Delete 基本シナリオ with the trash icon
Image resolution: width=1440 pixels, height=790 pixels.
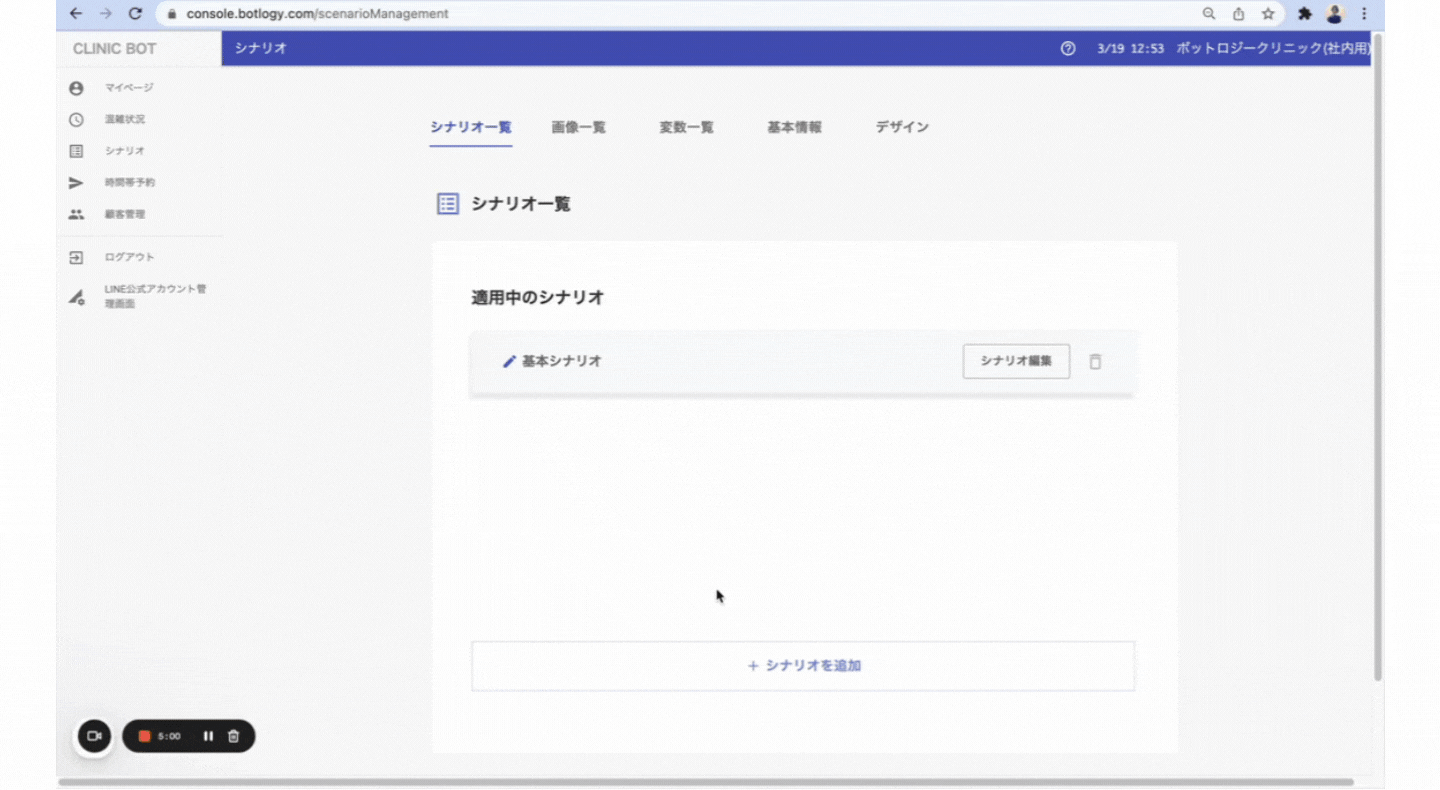(x=1095, y=362)
